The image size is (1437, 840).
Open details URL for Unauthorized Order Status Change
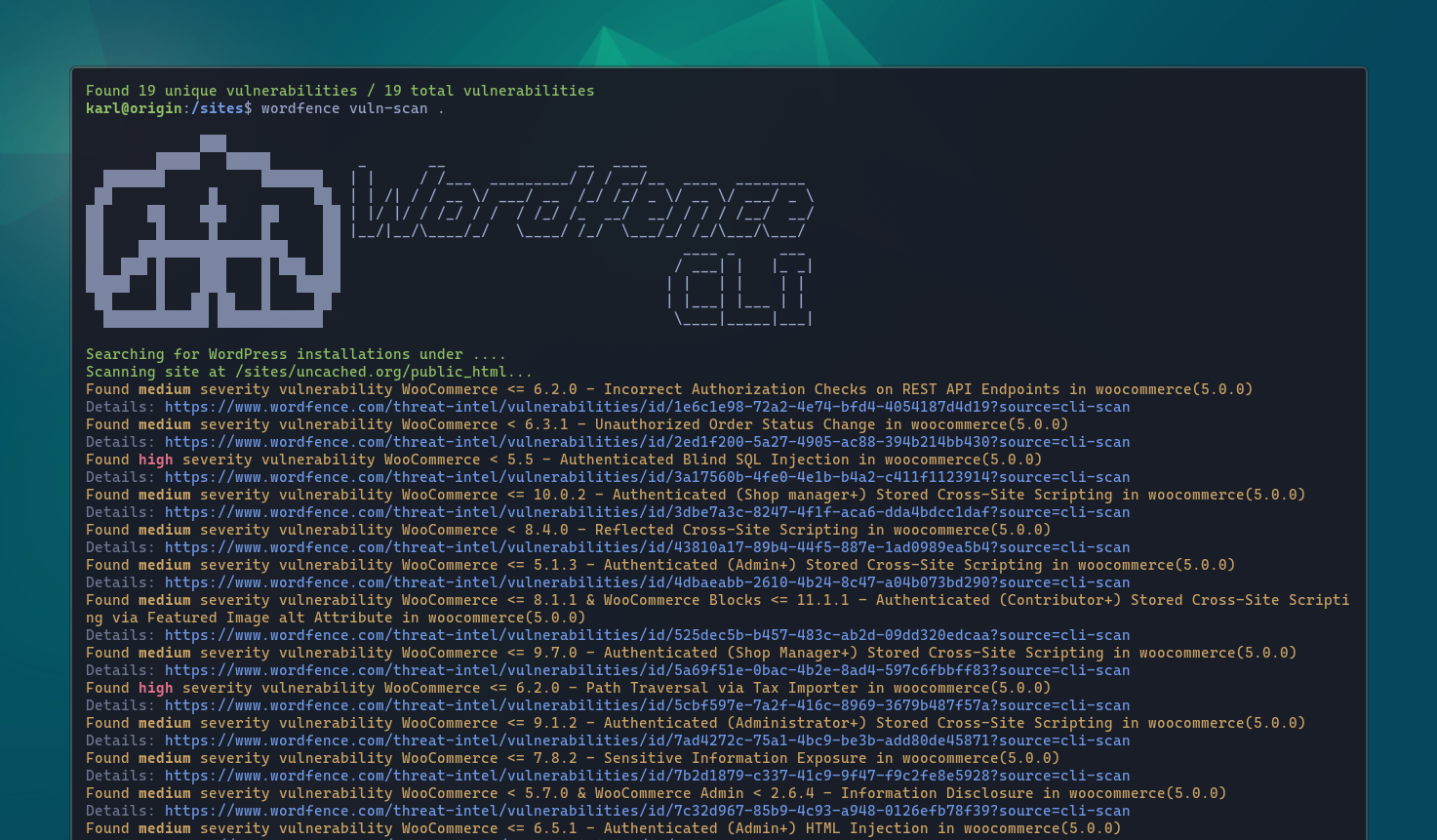tap(647, 442)
